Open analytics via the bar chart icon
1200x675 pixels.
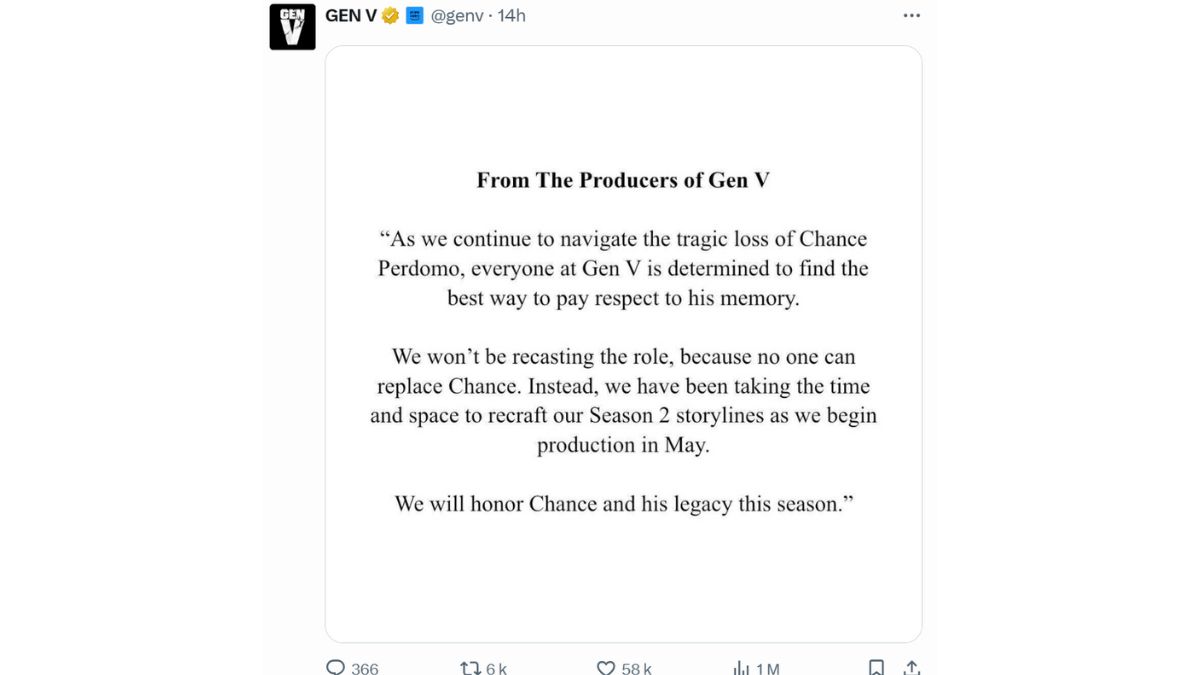click(741, 666)
